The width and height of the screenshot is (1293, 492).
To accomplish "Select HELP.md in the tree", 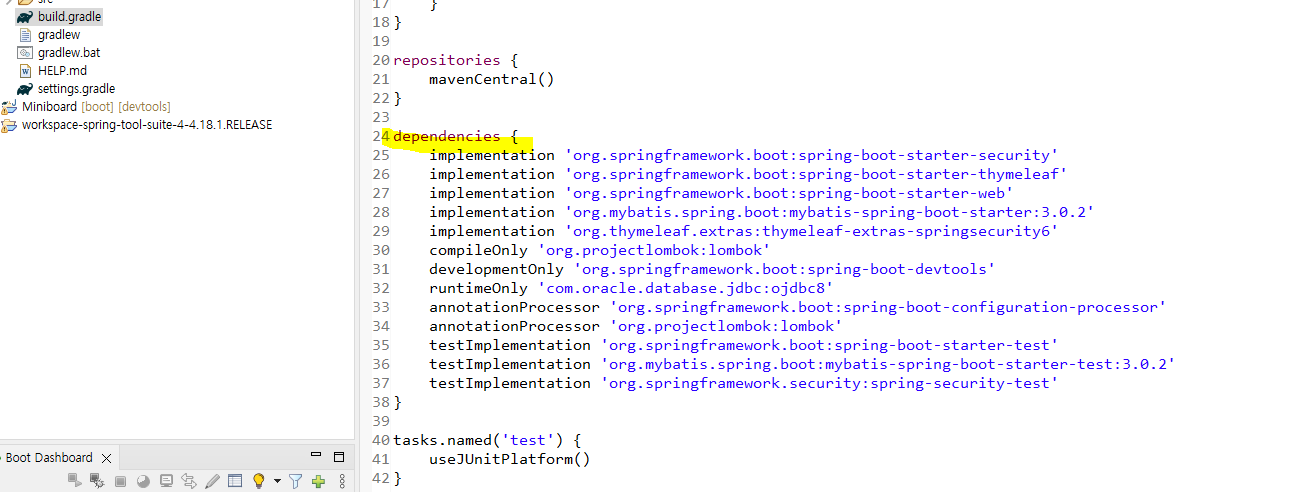I will click(x=62, y=71).
